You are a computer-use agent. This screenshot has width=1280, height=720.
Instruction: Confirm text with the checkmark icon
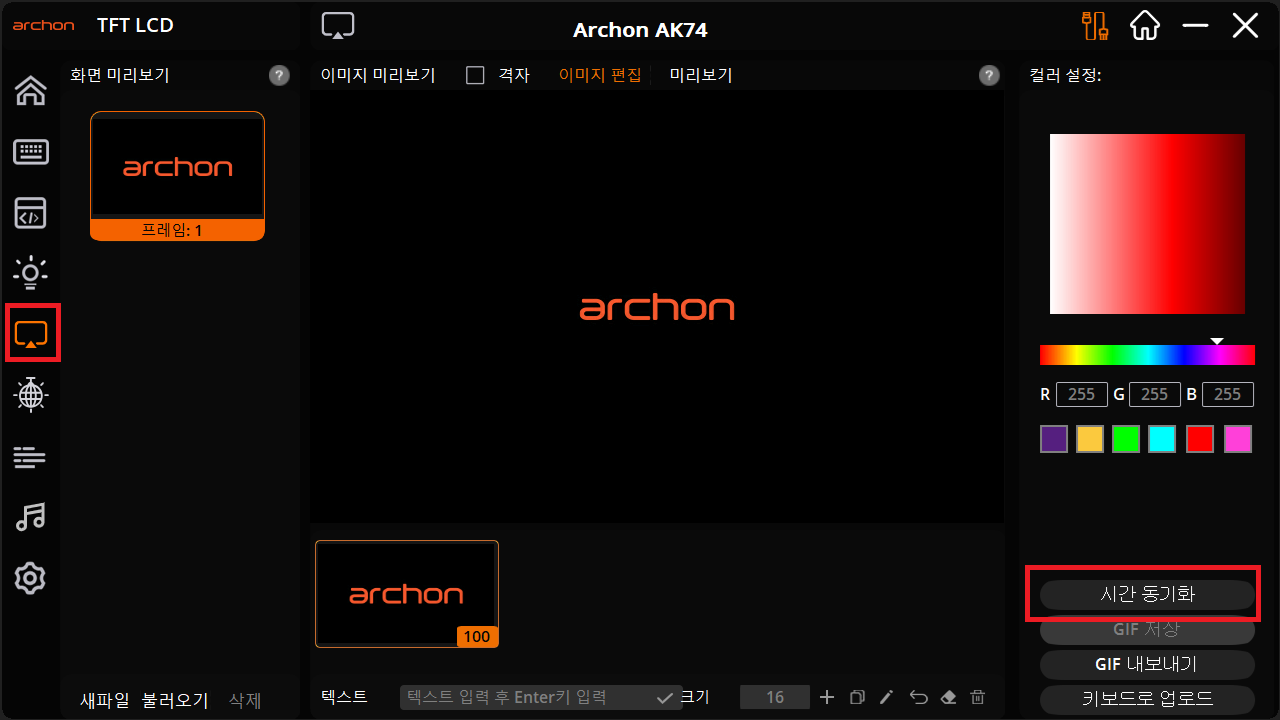[665, 698]
